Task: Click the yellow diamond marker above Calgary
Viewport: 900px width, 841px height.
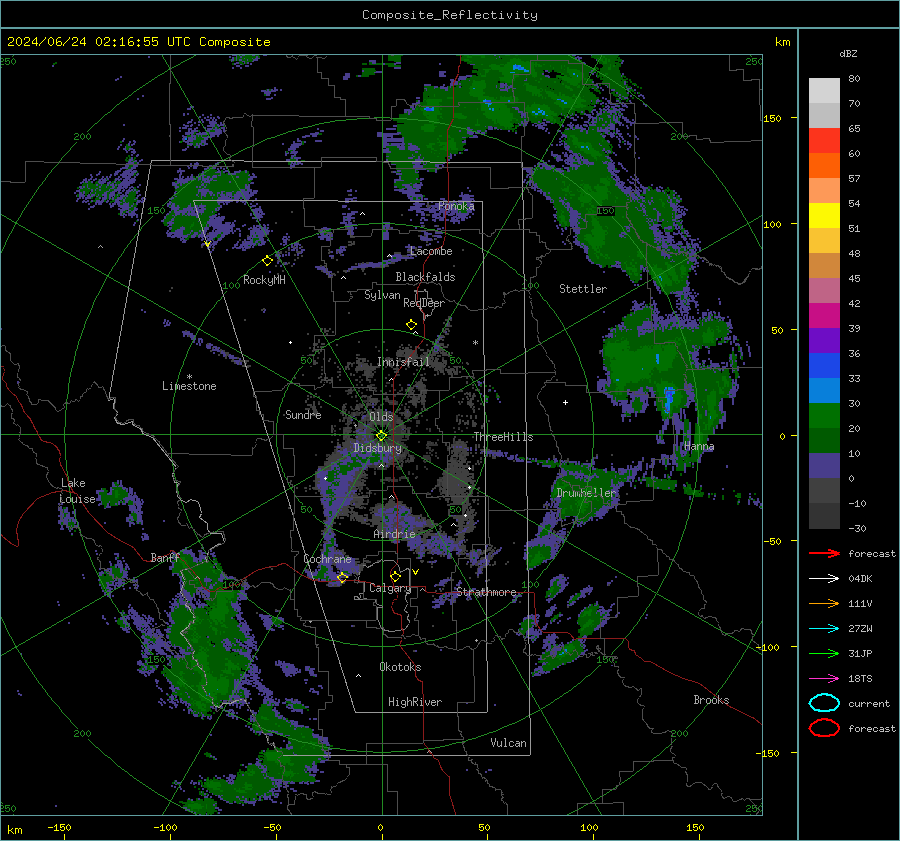Action: click(x=395, y=576)
